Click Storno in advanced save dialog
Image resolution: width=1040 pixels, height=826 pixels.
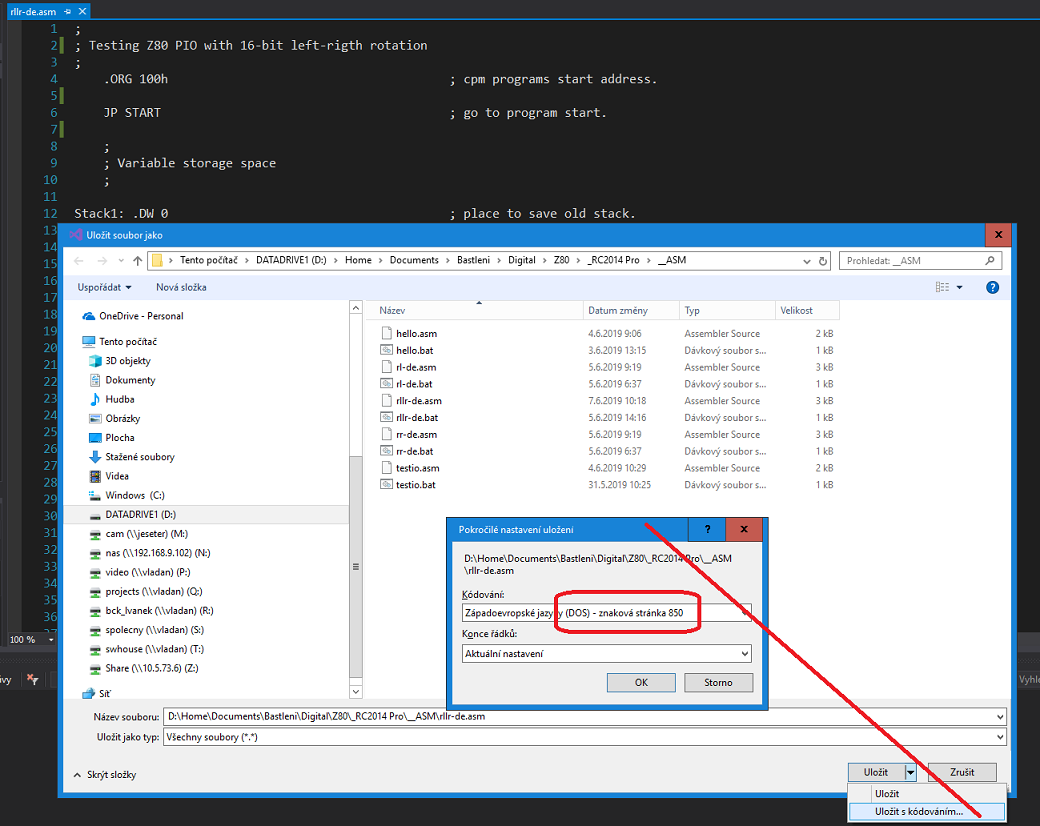pos(718,683)
